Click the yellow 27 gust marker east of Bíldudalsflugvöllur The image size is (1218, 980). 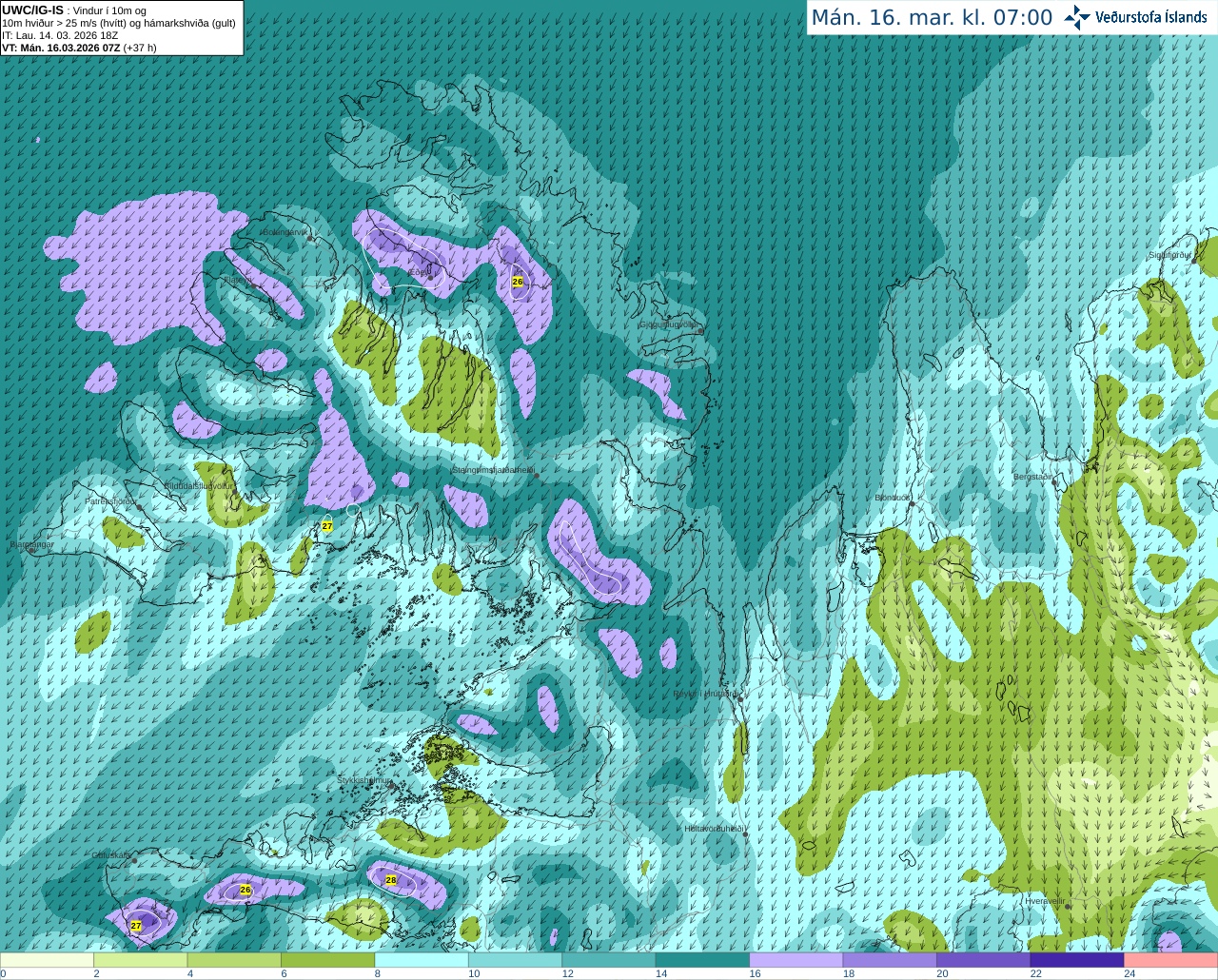pyautogui.click(x=327, y=526)
